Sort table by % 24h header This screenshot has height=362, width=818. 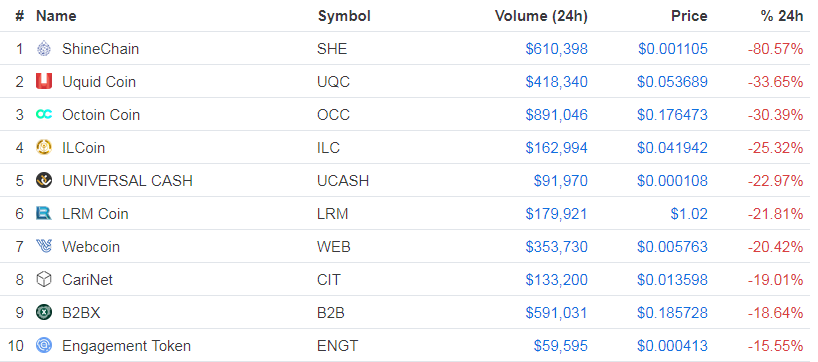coord(782,16)
